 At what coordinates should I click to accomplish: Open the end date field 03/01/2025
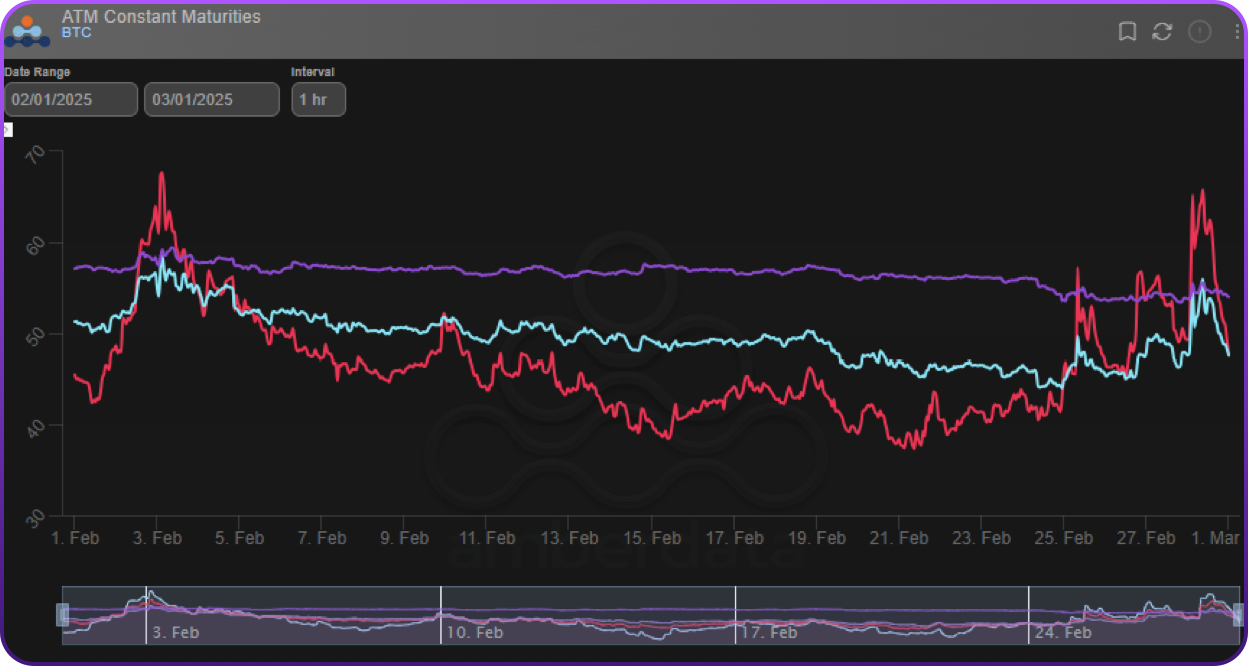(211, 100)
